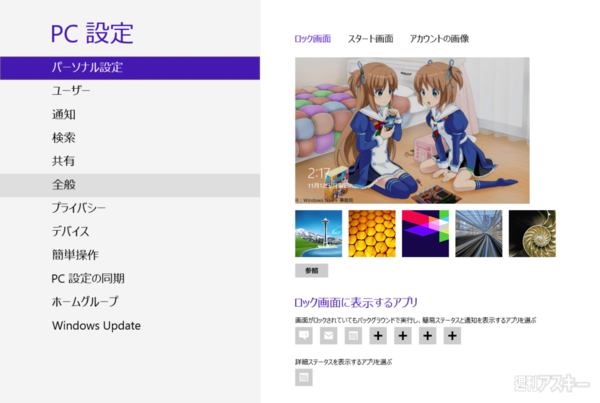600x403 pixels.
Task: Choose detailed status app under 詳細ステータス
Action: [x=304, y=377]
